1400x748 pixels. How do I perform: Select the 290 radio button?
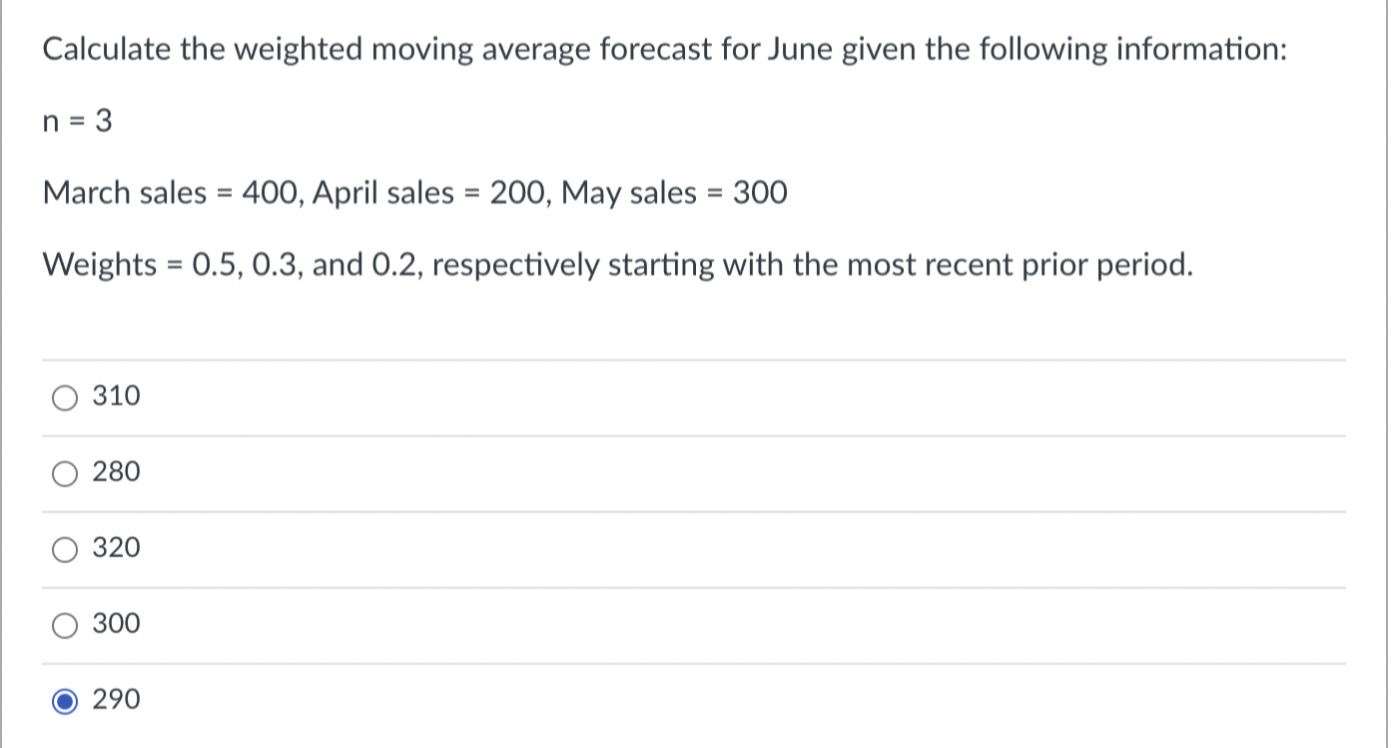[64, 700]
